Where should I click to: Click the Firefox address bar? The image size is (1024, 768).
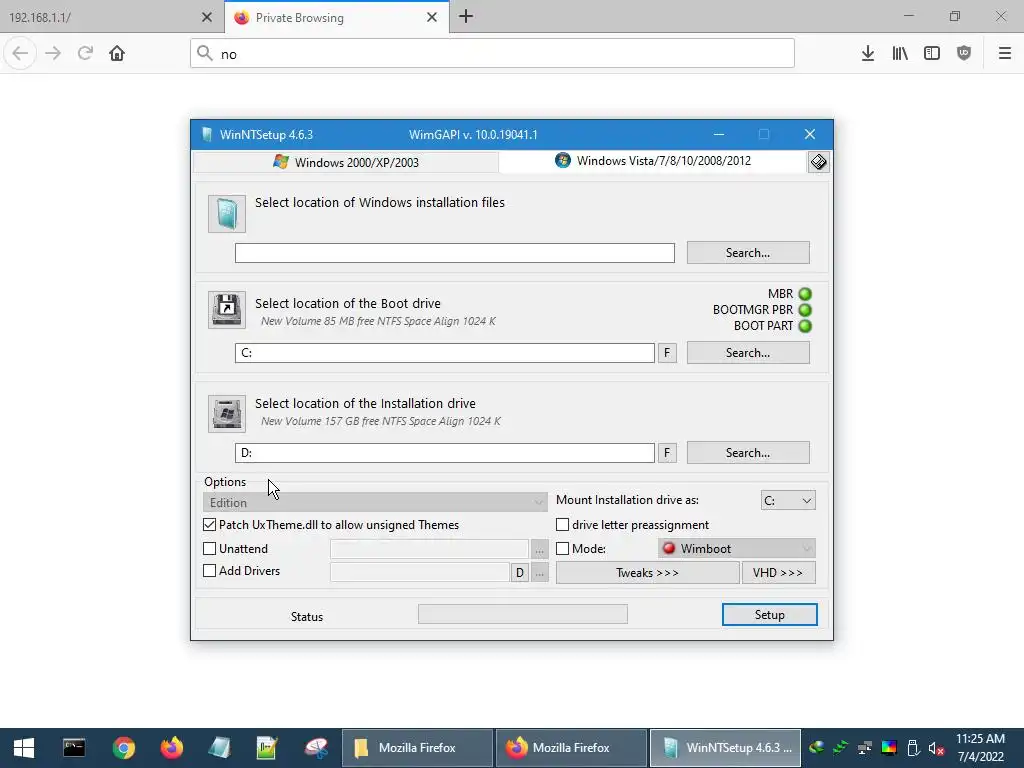(x=492, y=54)
